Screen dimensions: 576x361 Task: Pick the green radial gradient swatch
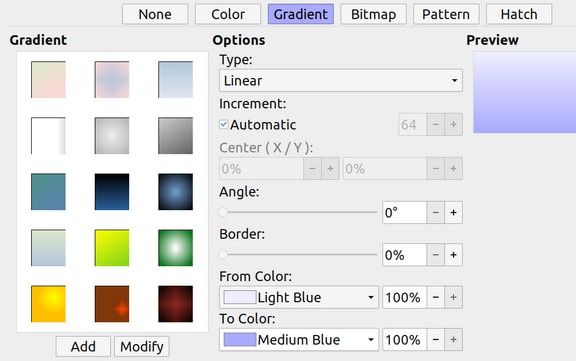pyautogui.click(x=176, y=248)
